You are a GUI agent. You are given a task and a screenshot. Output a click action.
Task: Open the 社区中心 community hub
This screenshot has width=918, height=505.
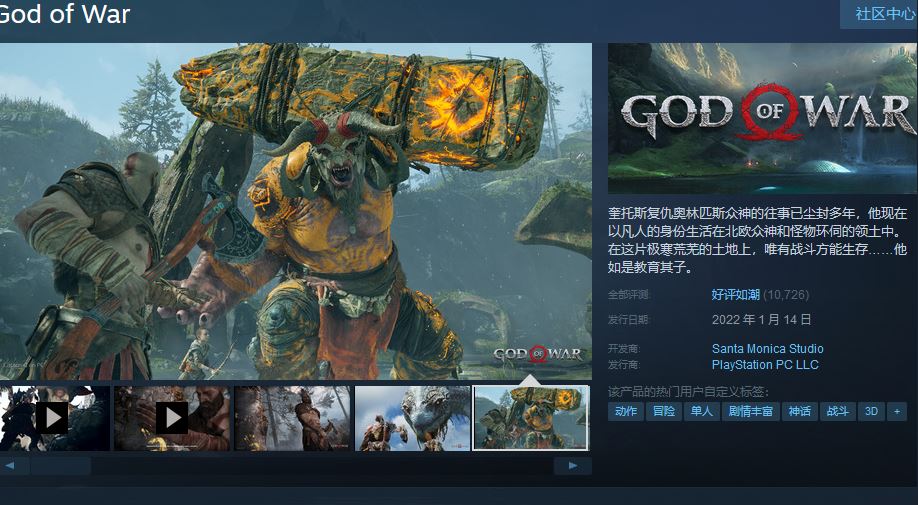click(883, 14)
